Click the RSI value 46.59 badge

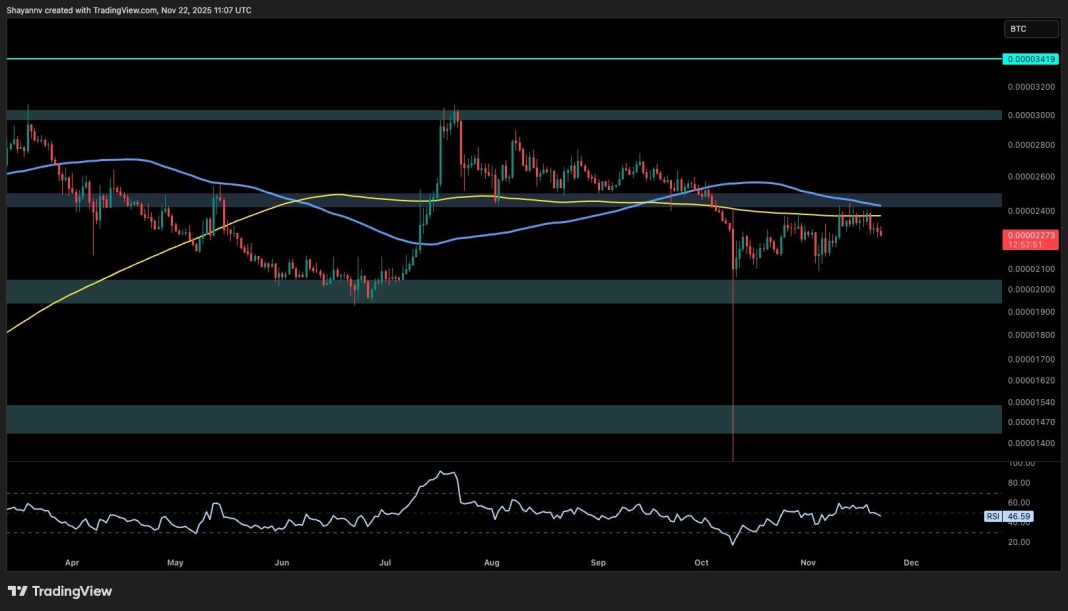coord(1020,515)
